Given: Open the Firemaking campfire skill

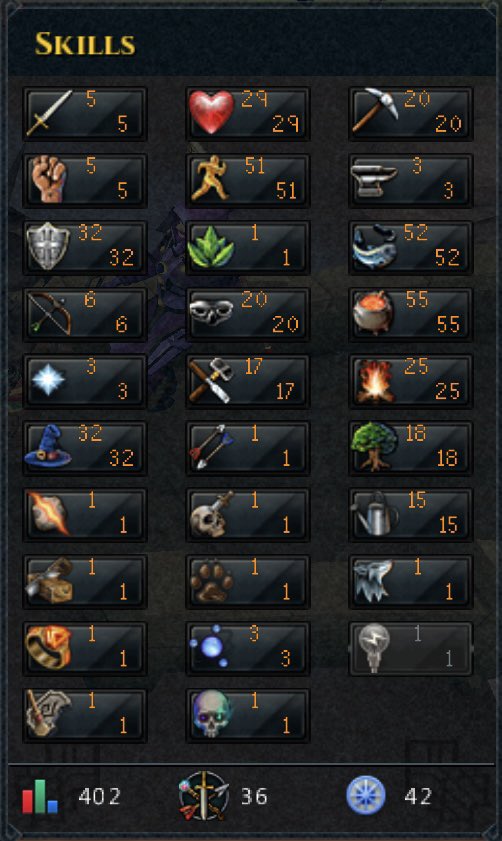Looking at the screenshot, I should [411, 381].
